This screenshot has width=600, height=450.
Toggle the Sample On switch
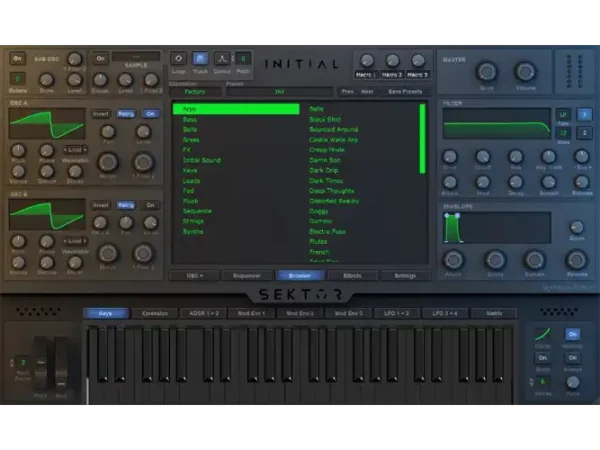point(100,59)
